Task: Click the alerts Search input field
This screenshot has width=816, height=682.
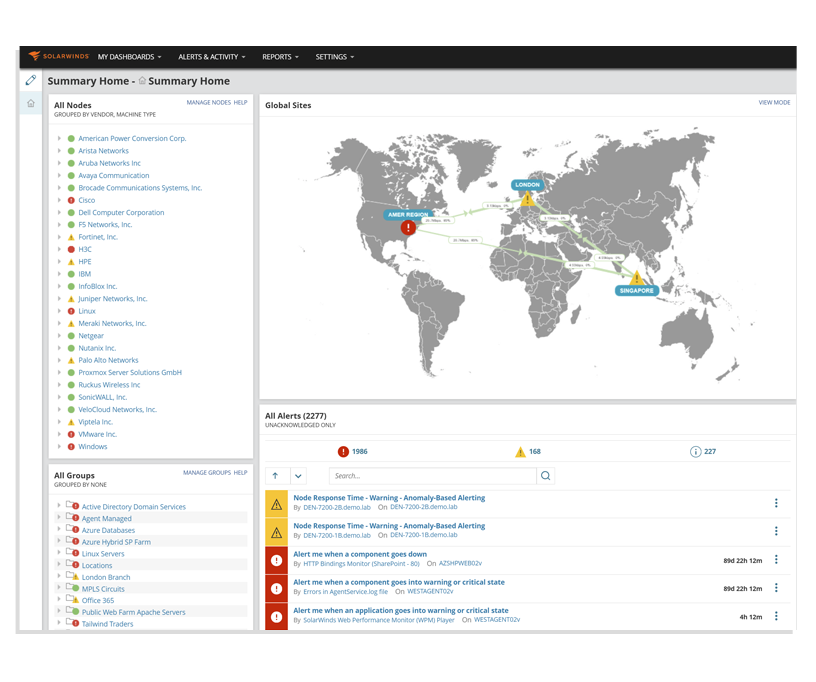Action: click(x=432, y=475)
